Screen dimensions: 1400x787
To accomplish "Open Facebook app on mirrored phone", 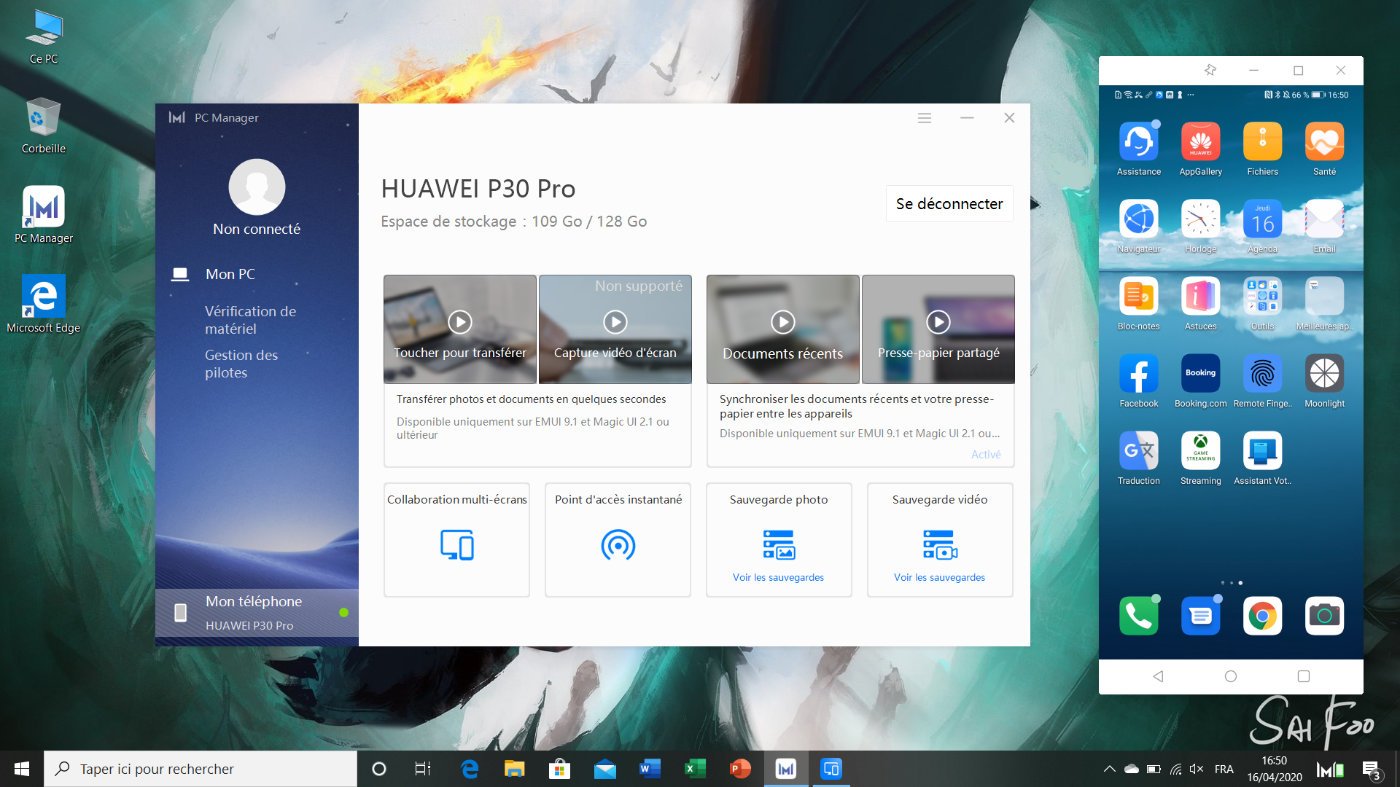I will [1138, 374].
